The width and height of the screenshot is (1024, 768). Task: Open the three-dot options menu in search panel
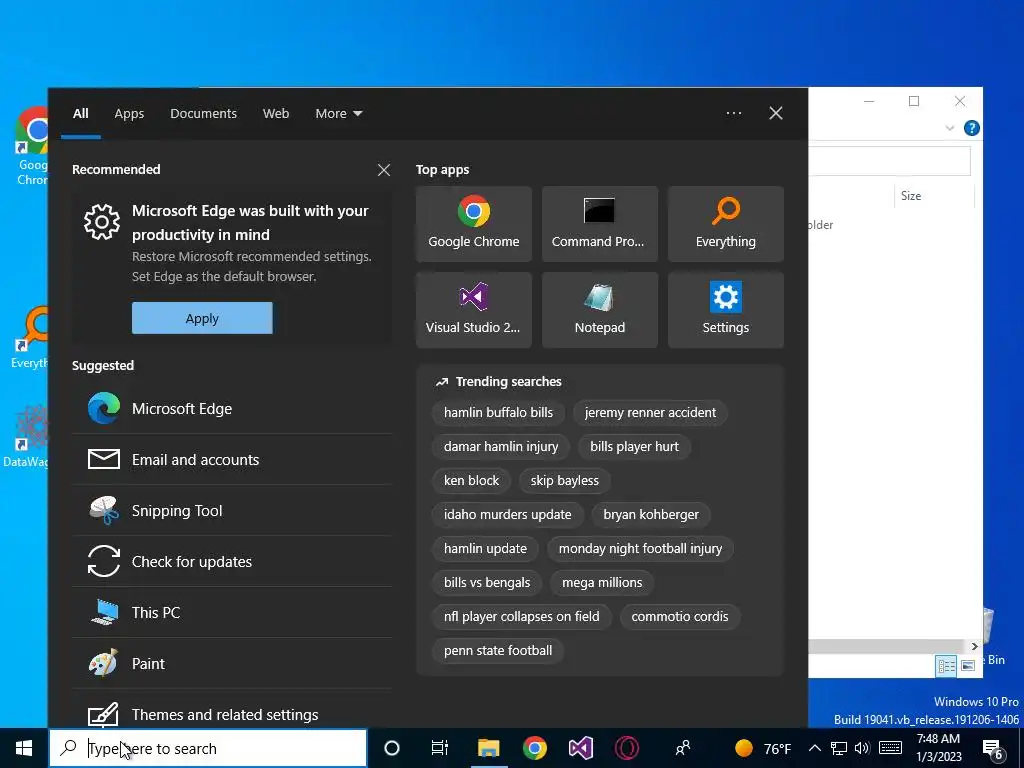[x=733, y=114]
